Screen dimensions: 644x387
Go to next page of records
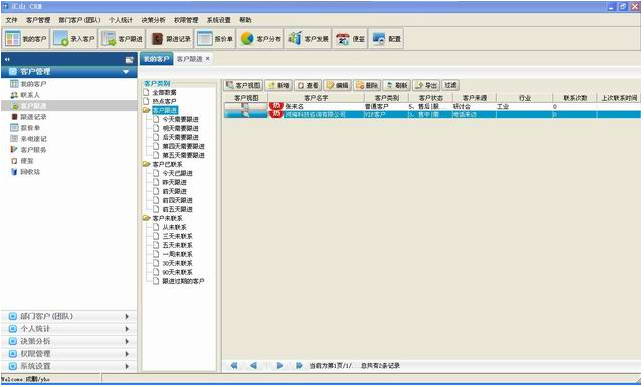[x=280, y=365]
